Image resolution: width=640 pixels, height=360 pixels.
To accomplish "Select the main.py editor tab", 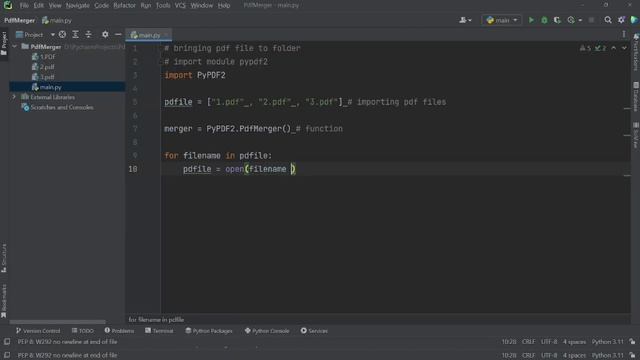I will coord(149,35).
